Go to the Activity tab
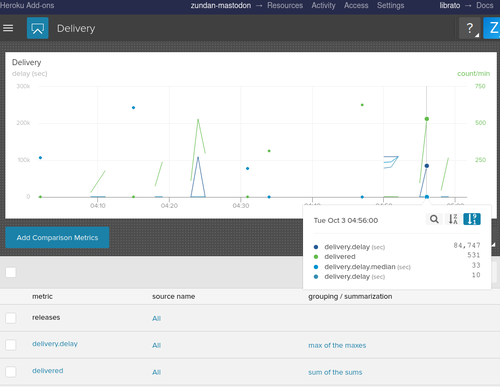This screenshot has height=387, width=500. coord(323,5)
